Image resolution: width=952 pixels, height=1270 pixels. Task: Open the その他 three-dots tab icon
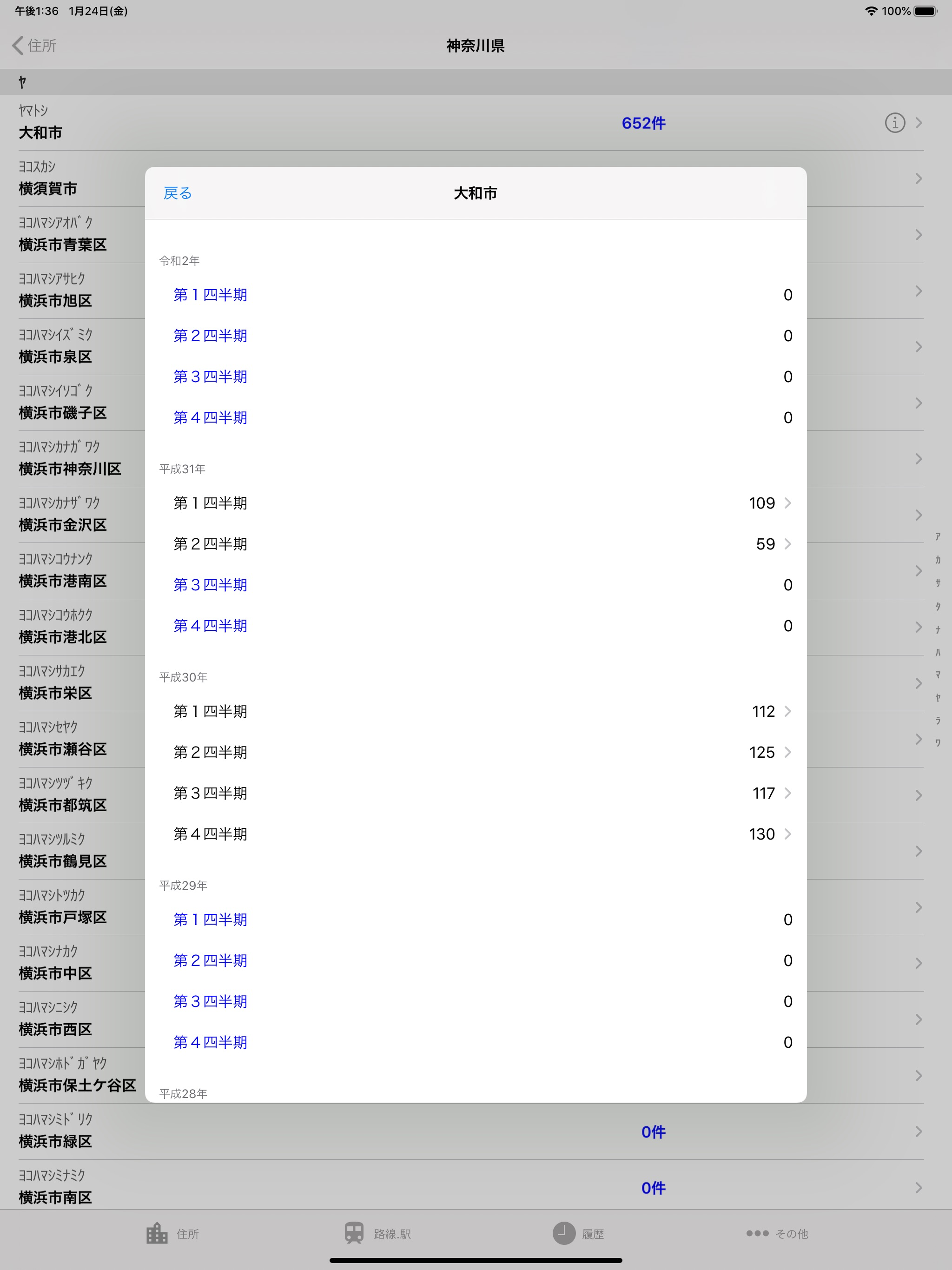click(x=757, y=1233)
